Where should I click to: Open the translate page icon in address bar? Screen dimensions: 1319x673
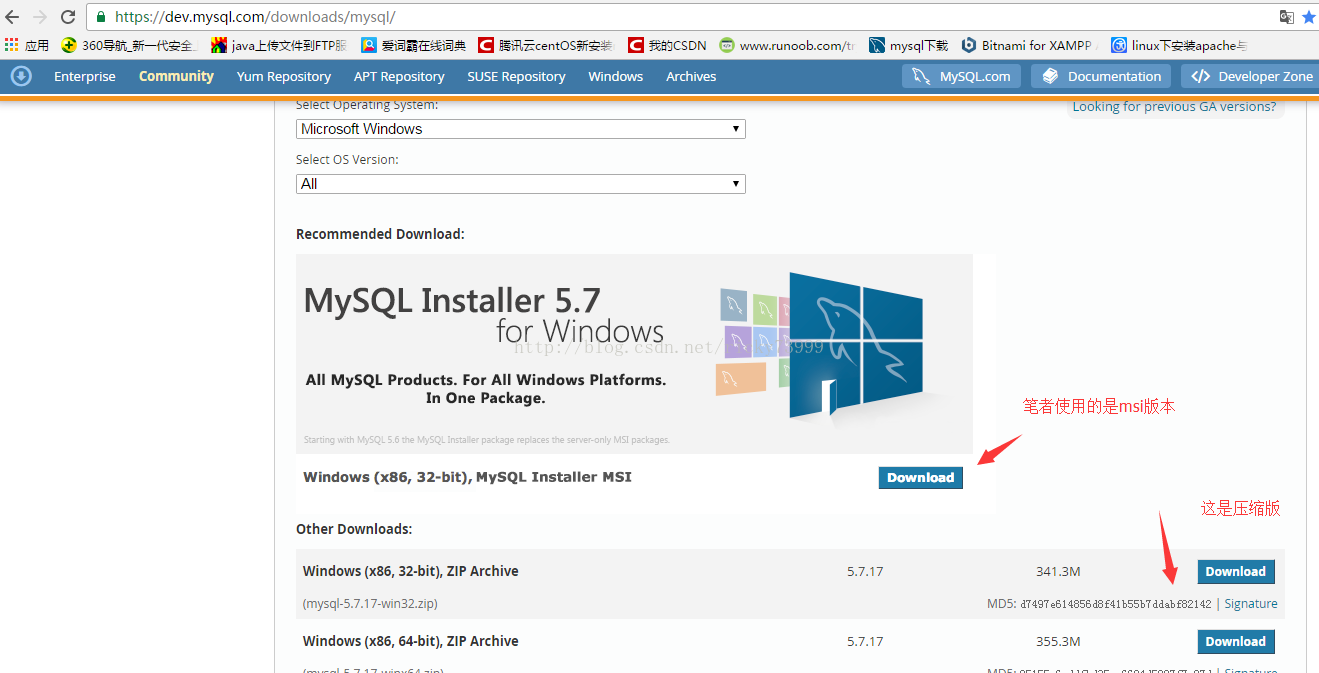point(1287,17)
